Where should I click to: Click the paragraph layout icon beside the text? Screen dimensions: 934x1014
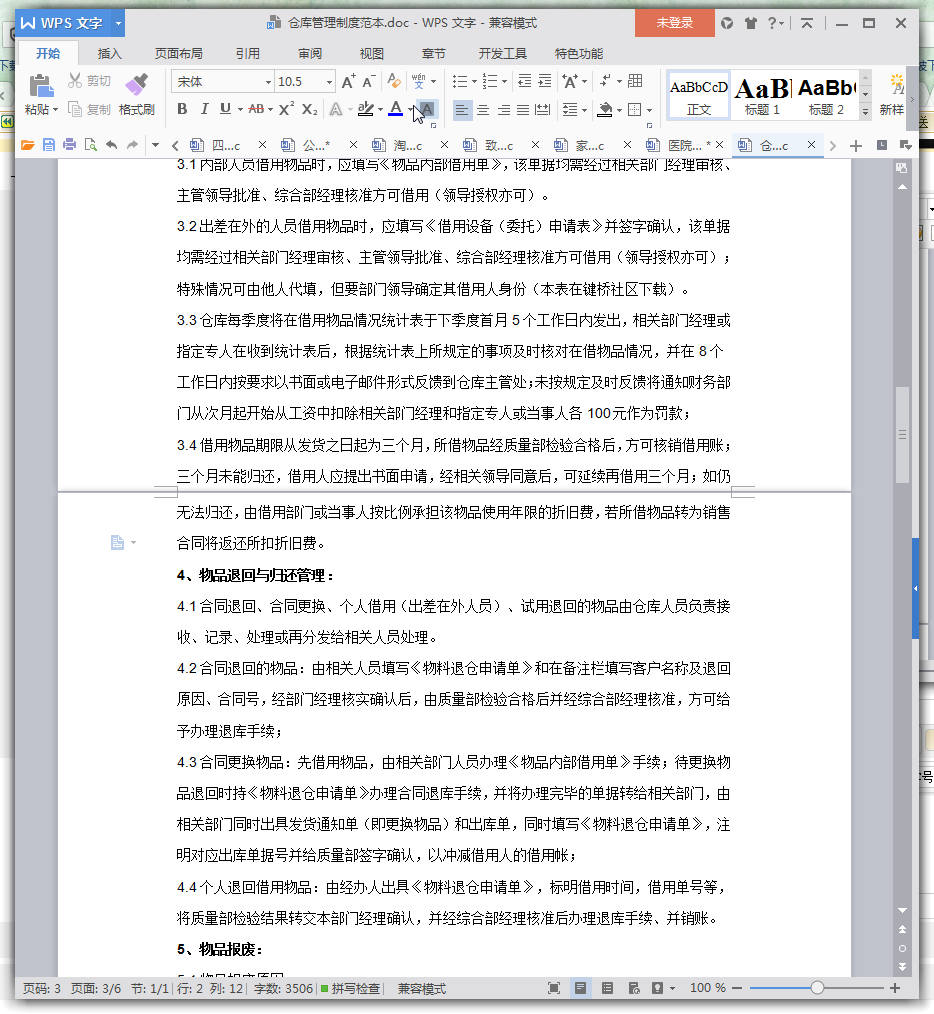pyautogui.click(x=117, y=543)
